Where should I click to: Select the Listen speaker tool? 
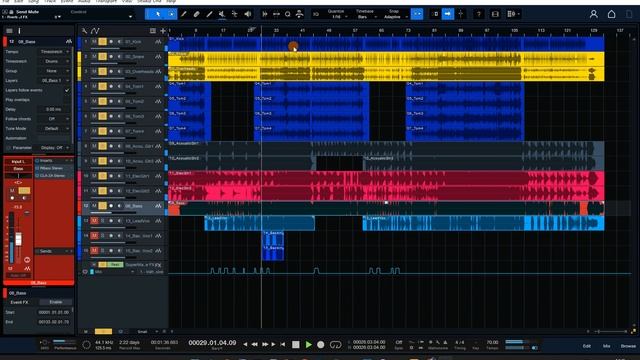click(248, 14)
